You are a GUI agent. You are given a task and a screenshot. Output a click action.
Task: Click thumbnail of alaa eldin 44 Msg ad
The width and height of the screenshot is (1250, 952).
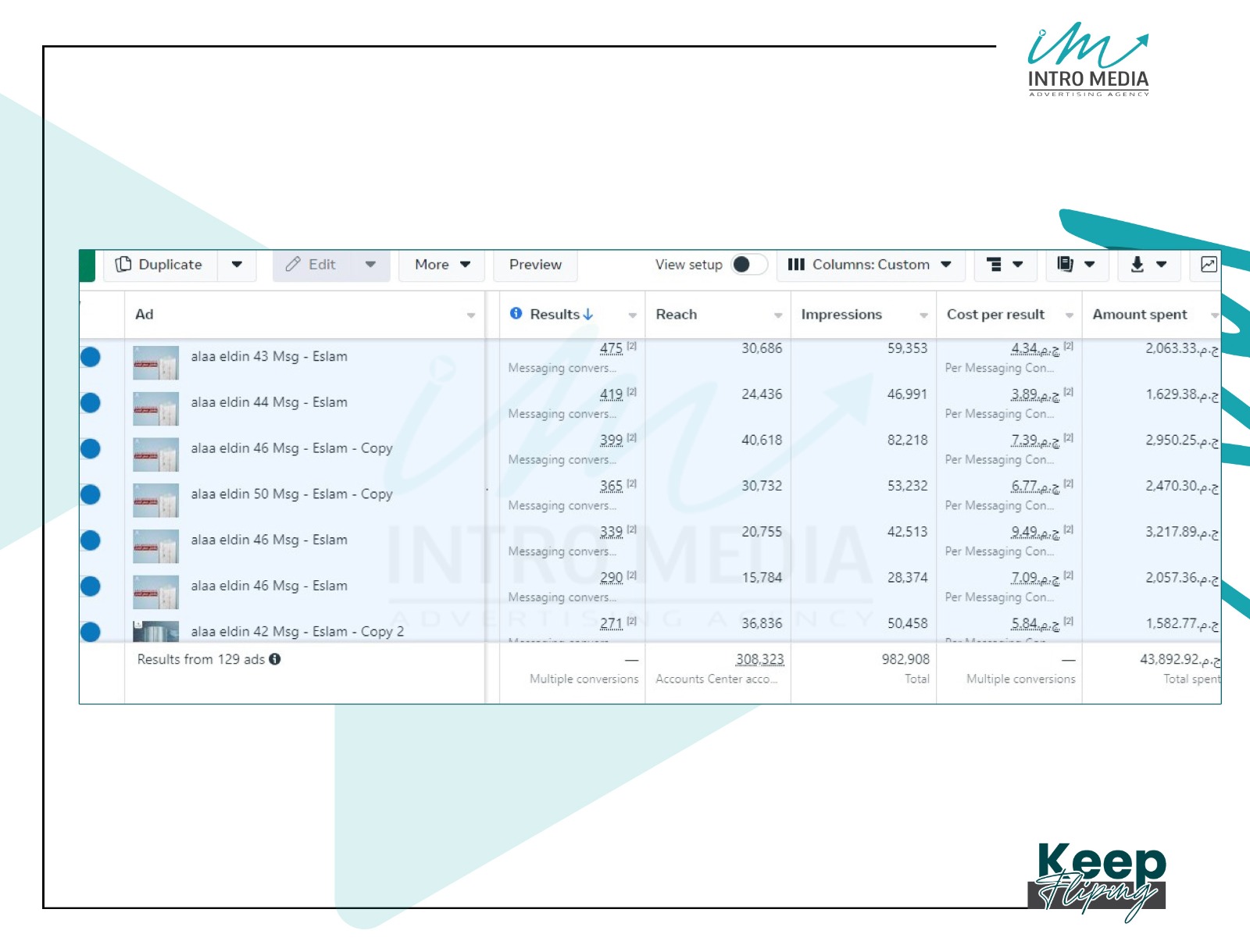pyautogui.click(x=156, y=408)
